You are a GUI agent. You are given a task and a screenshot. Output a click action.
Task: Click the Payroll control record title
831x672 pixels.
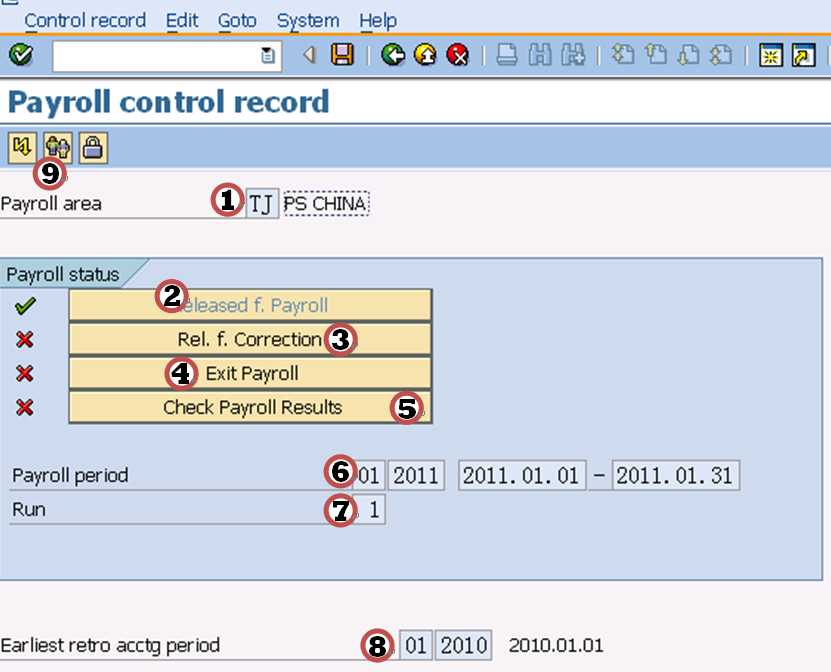click(169, 102)
